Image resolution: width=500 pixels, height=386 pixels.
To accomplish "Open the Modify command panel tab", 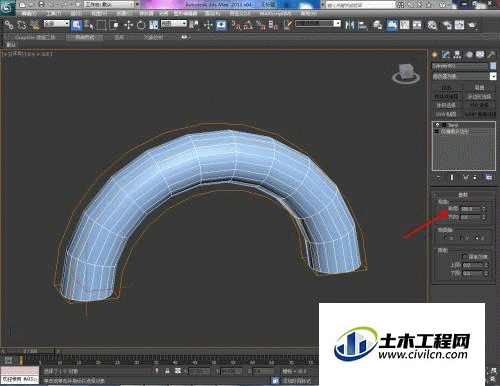I will (x=446, y=55).
